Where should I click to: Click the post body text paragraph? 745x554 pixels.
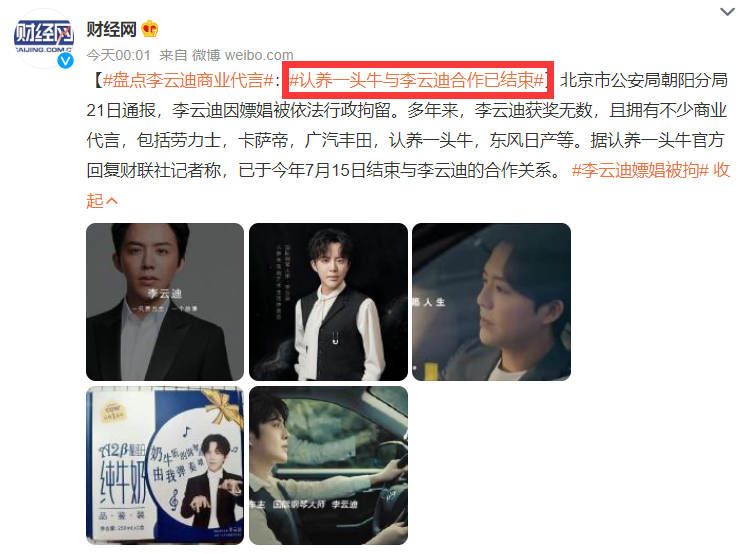(x=408, y=140)
